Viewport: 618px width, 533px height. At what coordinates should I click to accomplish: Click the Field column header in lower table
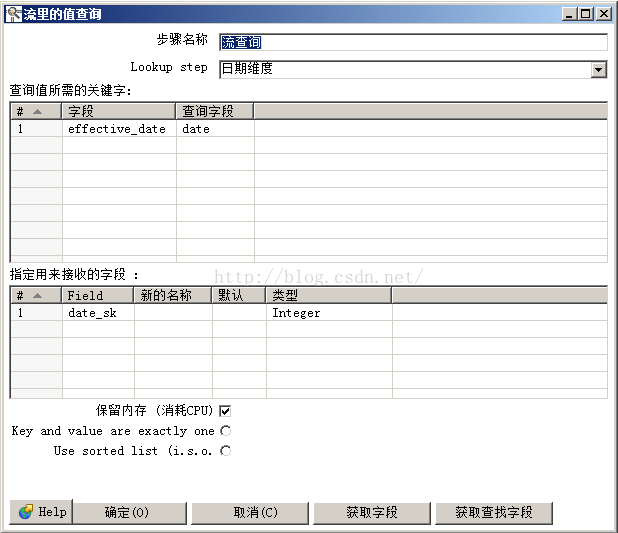[98, 295]
